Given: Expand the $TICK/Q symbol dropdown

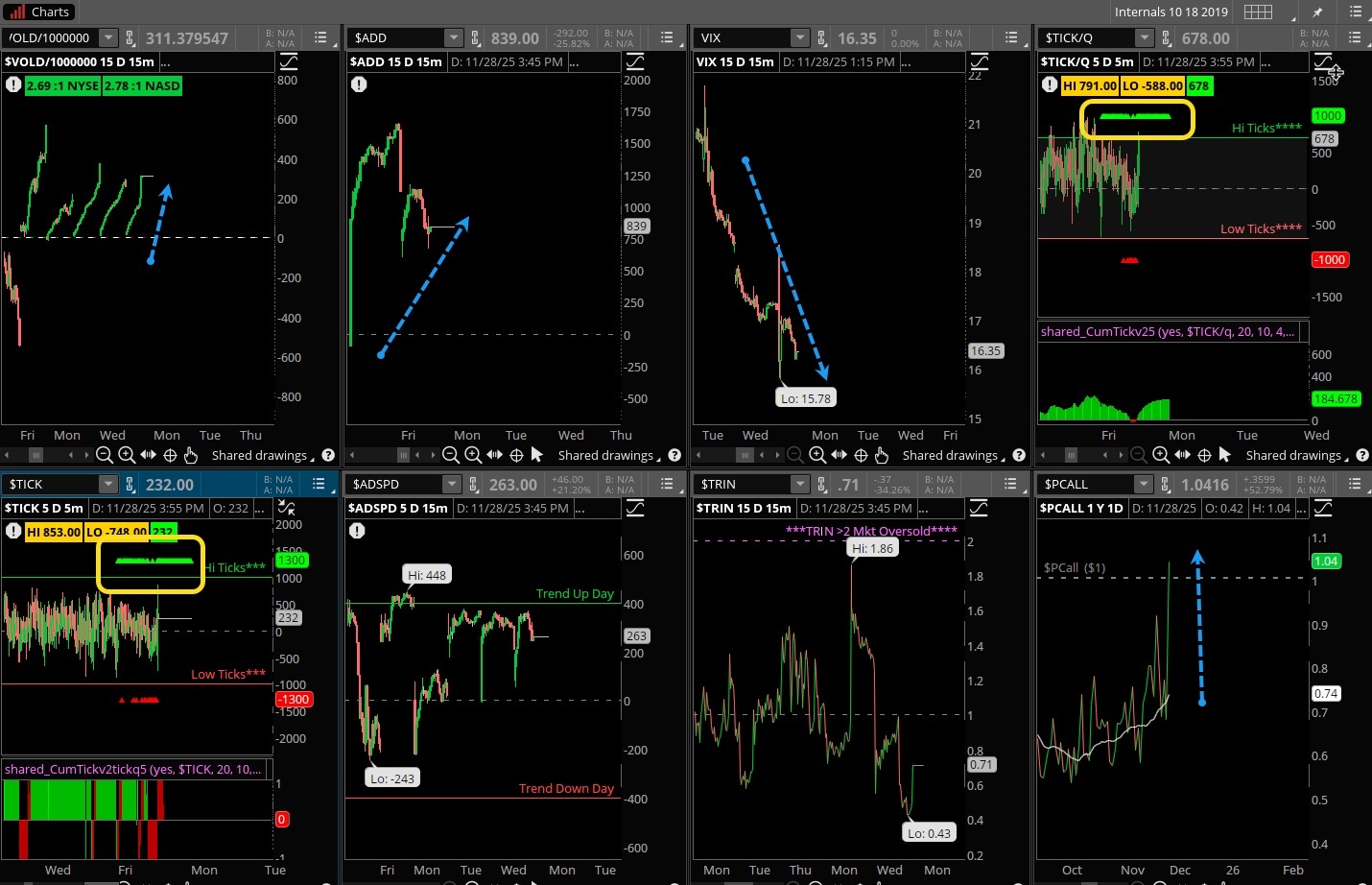Looking at the screenshot, I should (1144, 37).
